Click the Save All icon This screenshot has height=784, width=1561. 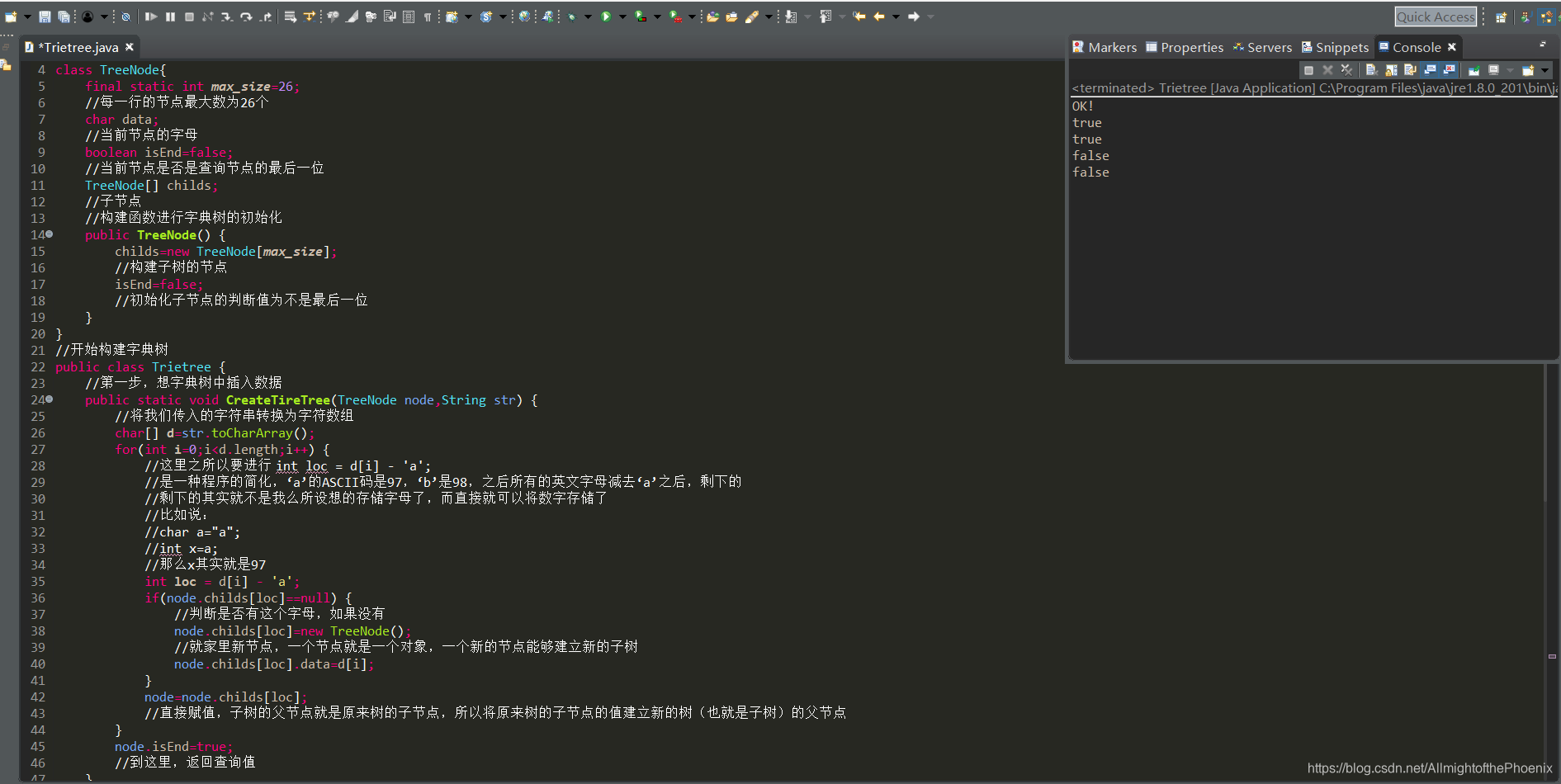(64, 17)
